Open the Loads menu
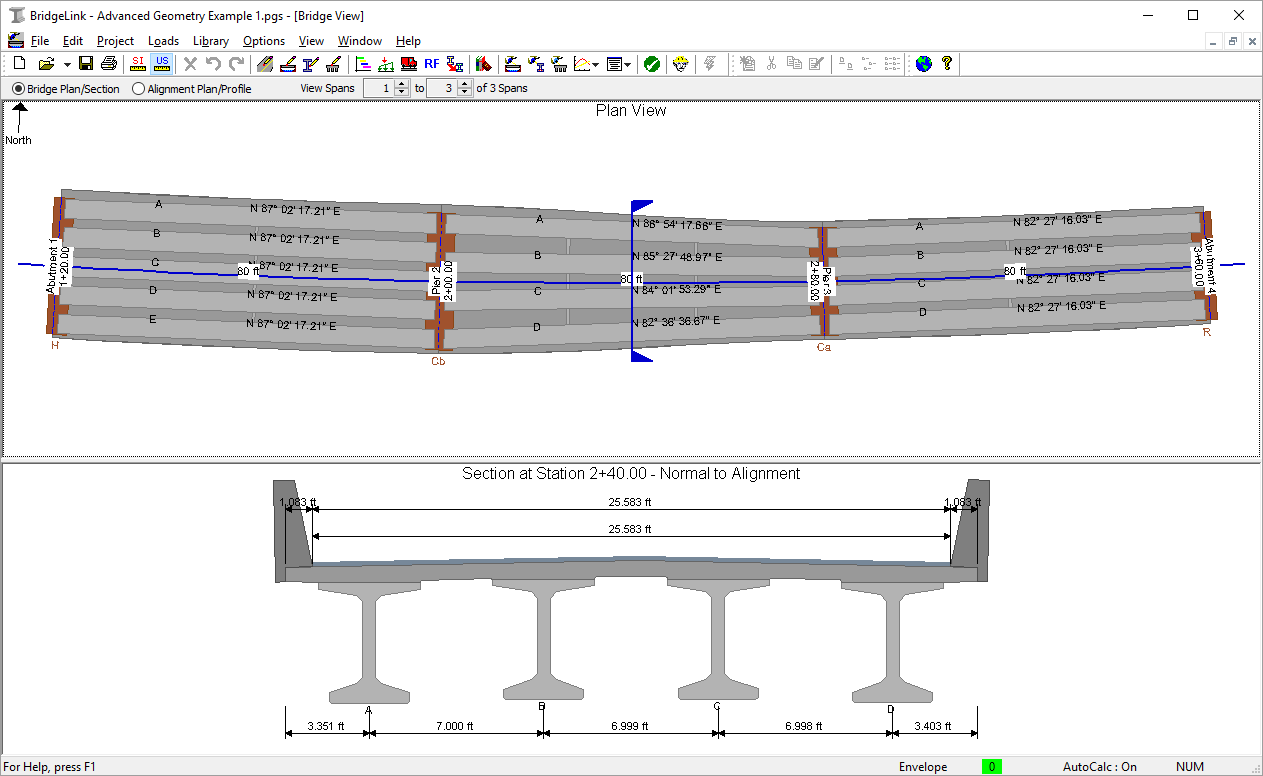Screen dimensions: 1263x776 (x=163, y=41)
